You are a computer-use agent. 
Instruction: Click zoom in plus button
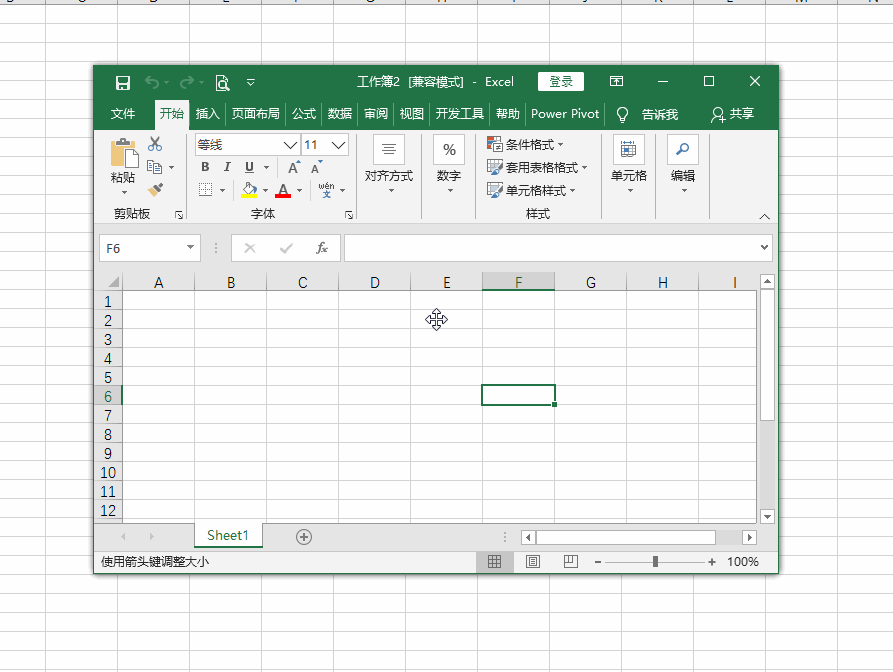click(711, 562)
